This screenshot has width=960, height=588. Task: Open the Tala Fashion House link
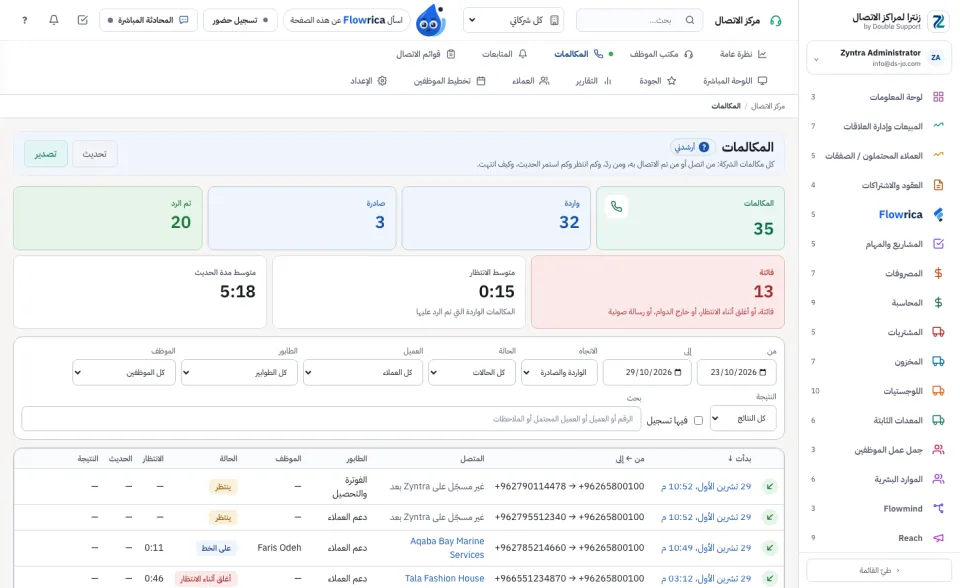point(444,578)
